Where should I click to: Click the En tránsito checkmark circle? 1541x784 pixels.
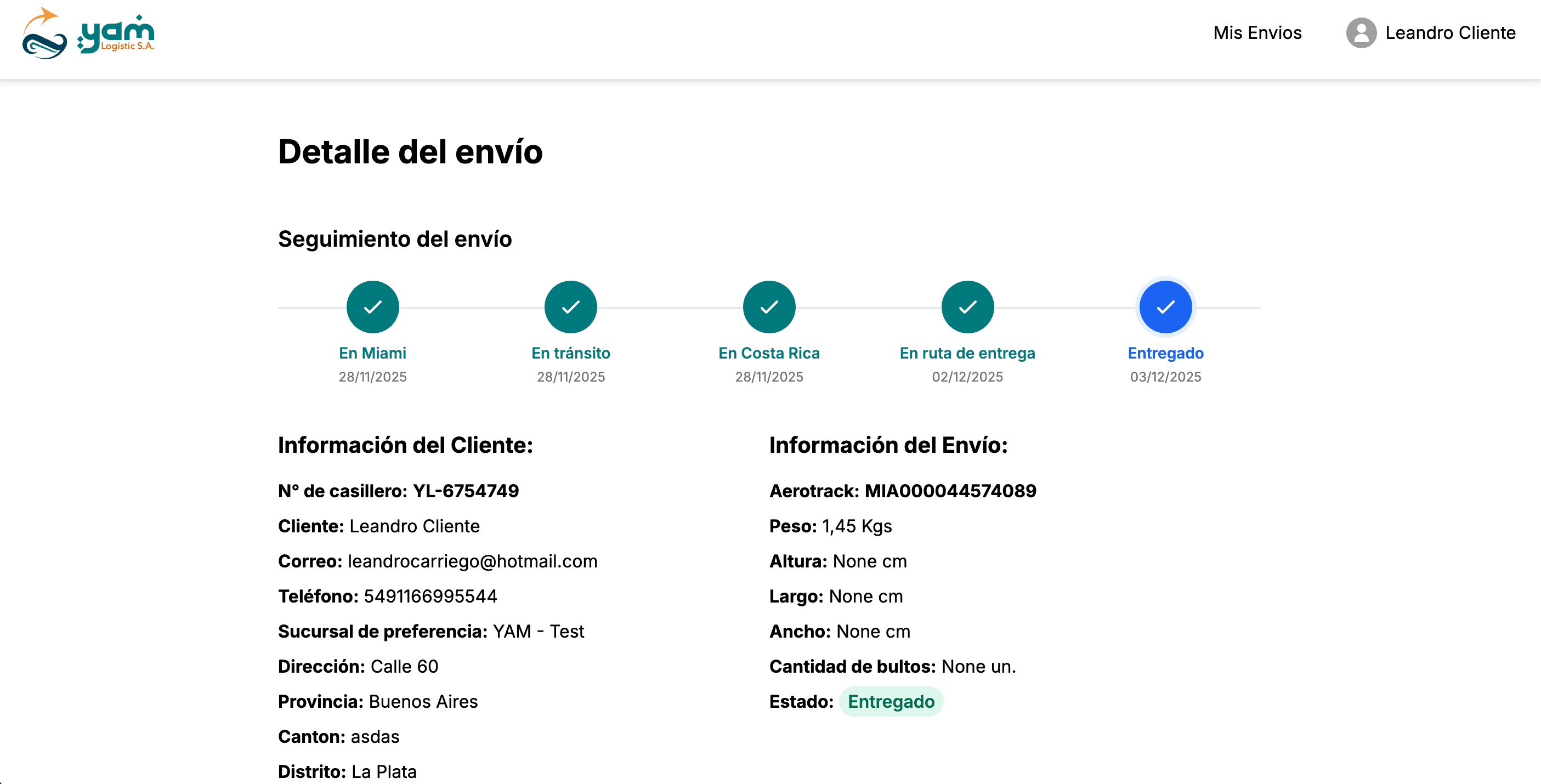tap(570, 307)
